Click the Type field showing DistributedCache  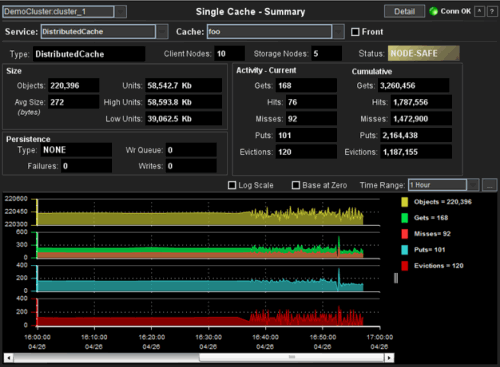coord(89,54)
